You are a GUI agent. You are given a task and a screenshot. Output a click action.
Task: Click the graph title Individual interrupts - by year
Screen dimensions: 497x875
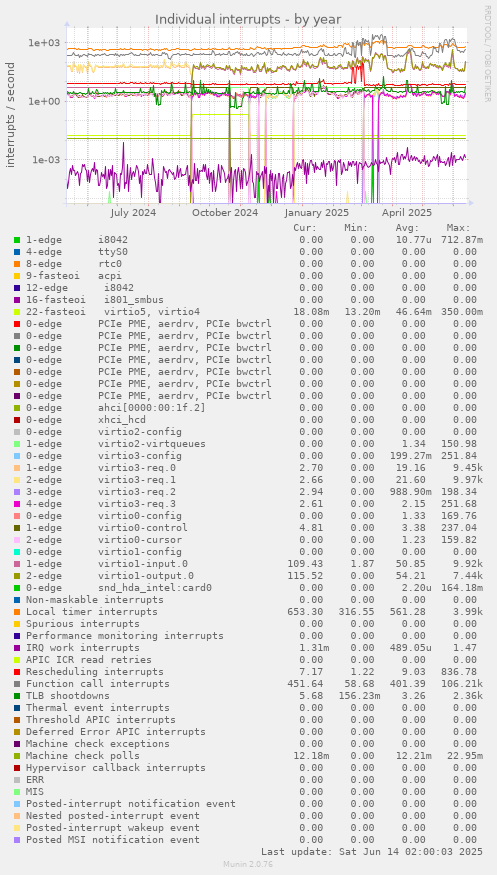point(248,20)
